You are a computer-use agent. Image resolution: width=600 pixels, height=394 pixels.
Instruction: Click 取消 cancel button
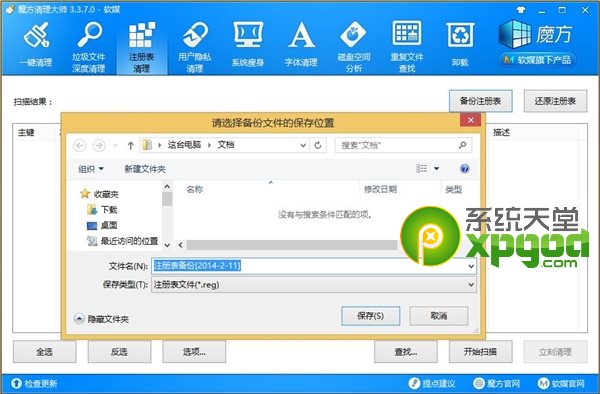click(439, 316)
